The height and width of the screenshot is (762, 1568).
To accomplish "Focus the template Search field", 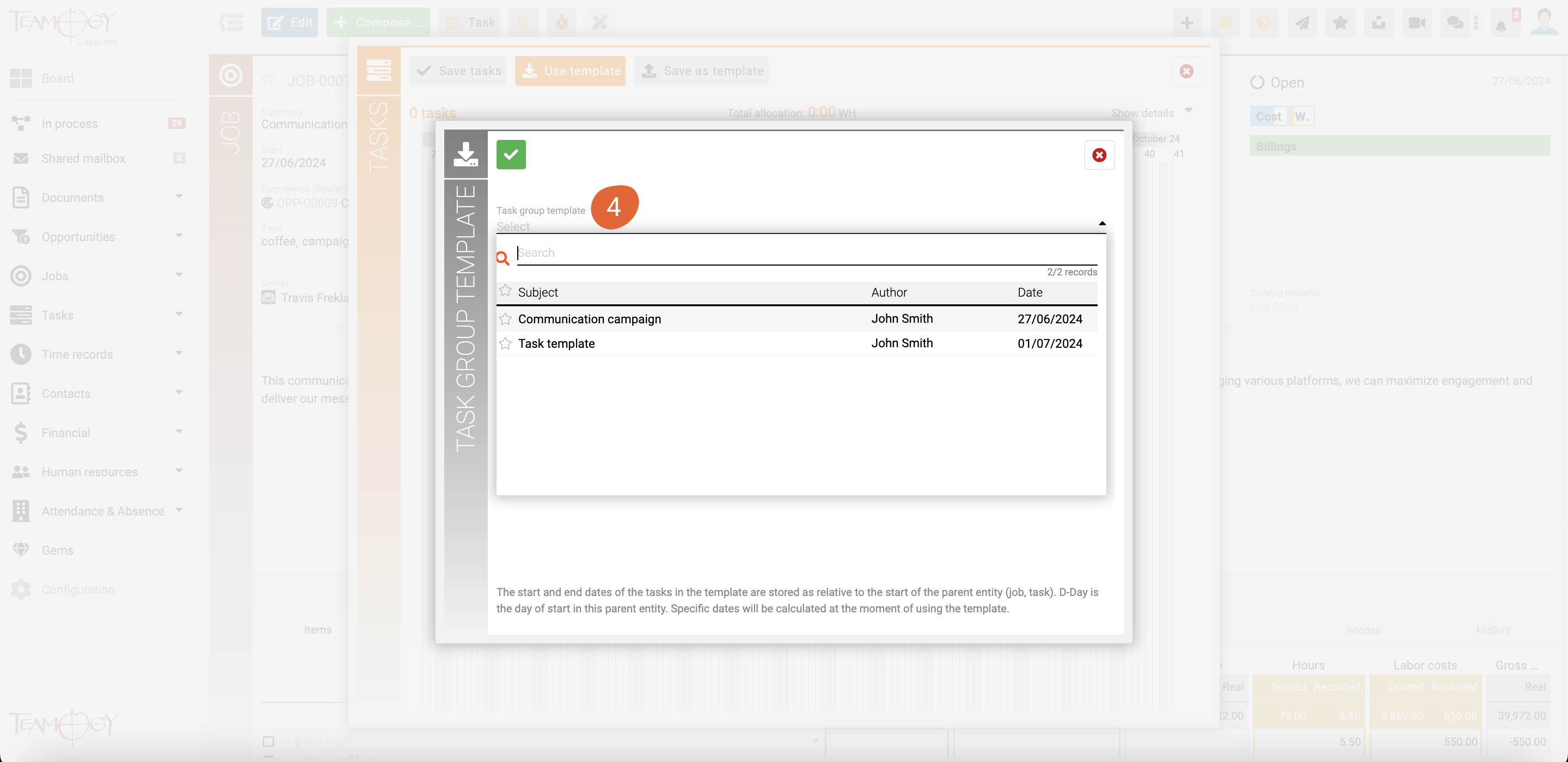I will point(806,253).
